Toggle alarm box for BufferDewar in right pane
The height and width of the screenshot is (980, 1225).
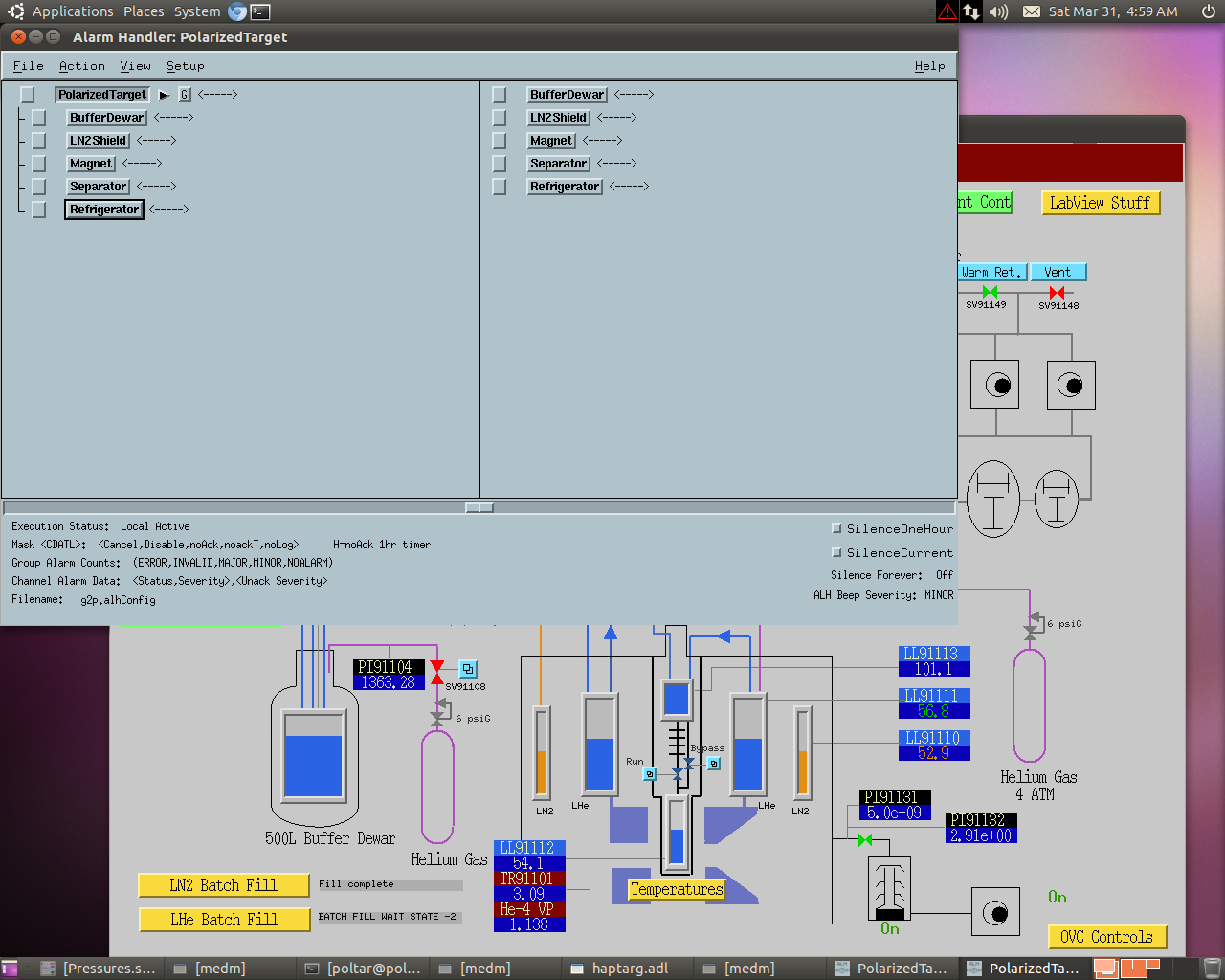(500, 95)
